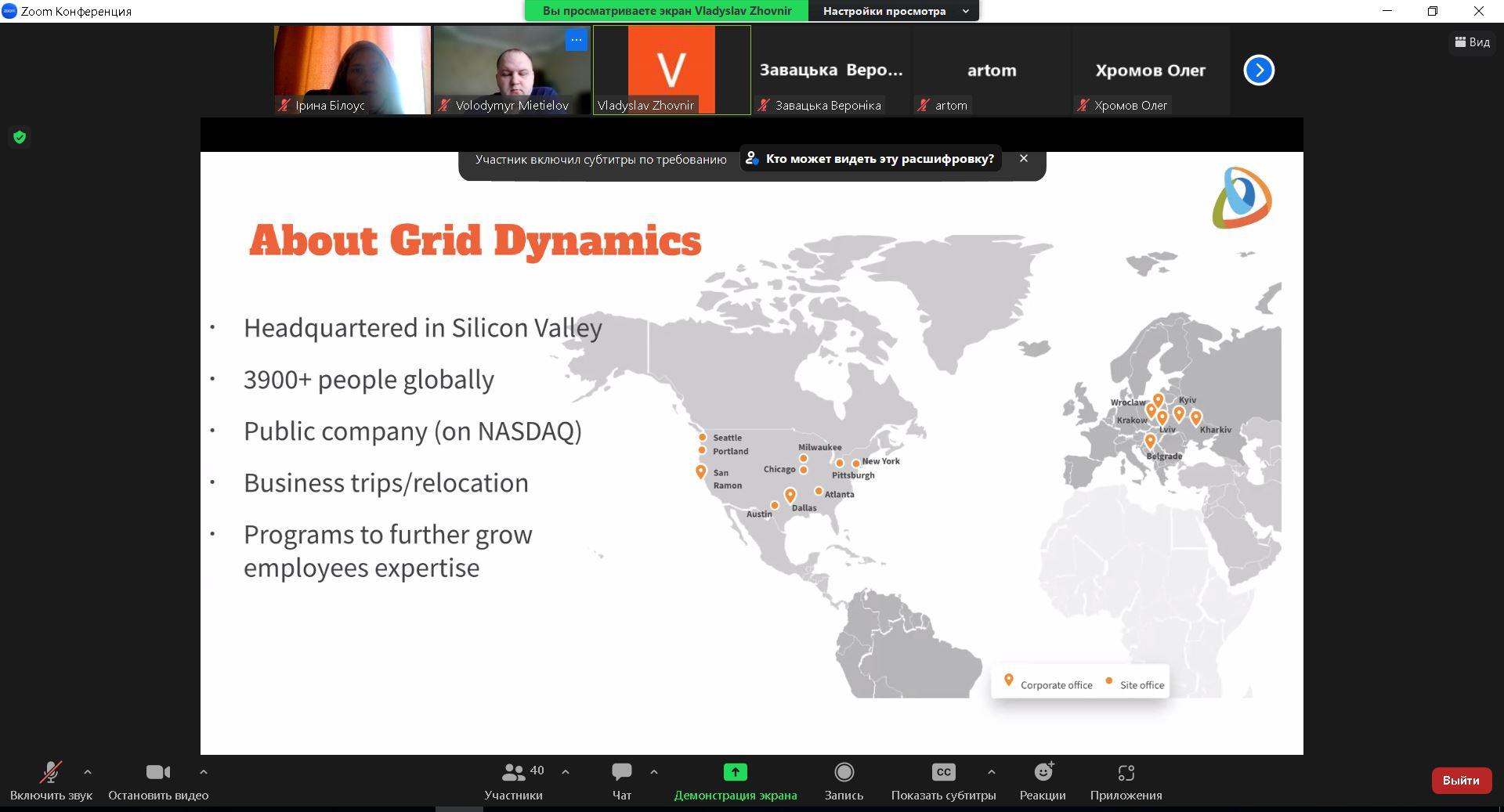This screenshot has height=812, width=1504.
Task: Click the red Выйти leave button
Action: coord(1460,781)
